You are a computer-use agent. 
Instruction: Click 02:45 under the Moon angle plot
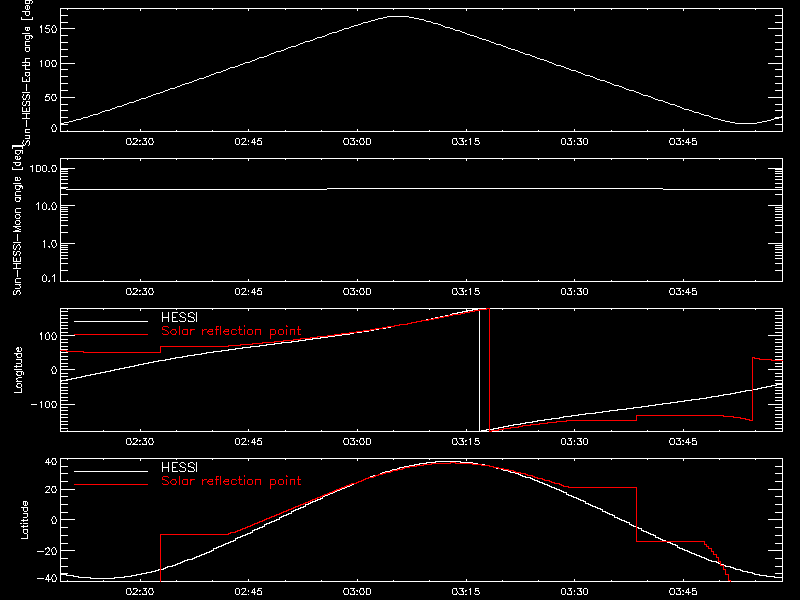(248, 291)
